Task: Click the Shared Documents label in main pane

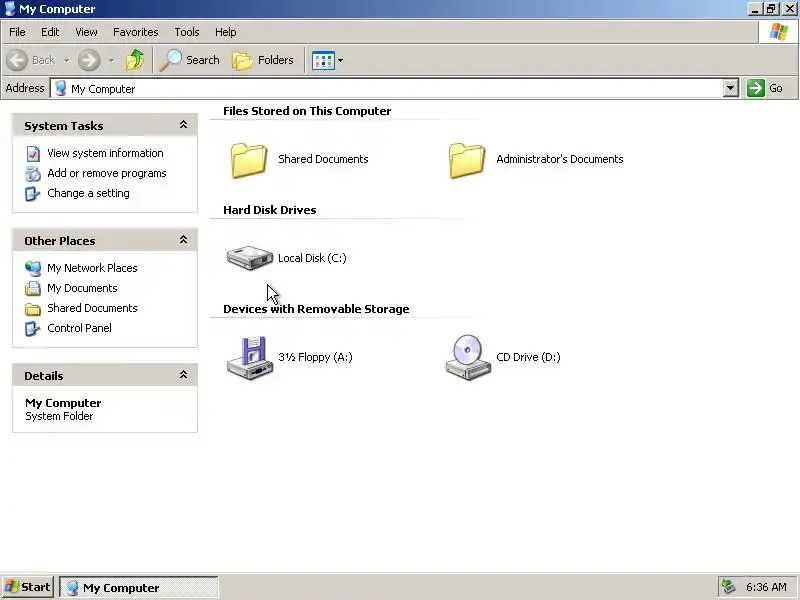Action: 323,159
